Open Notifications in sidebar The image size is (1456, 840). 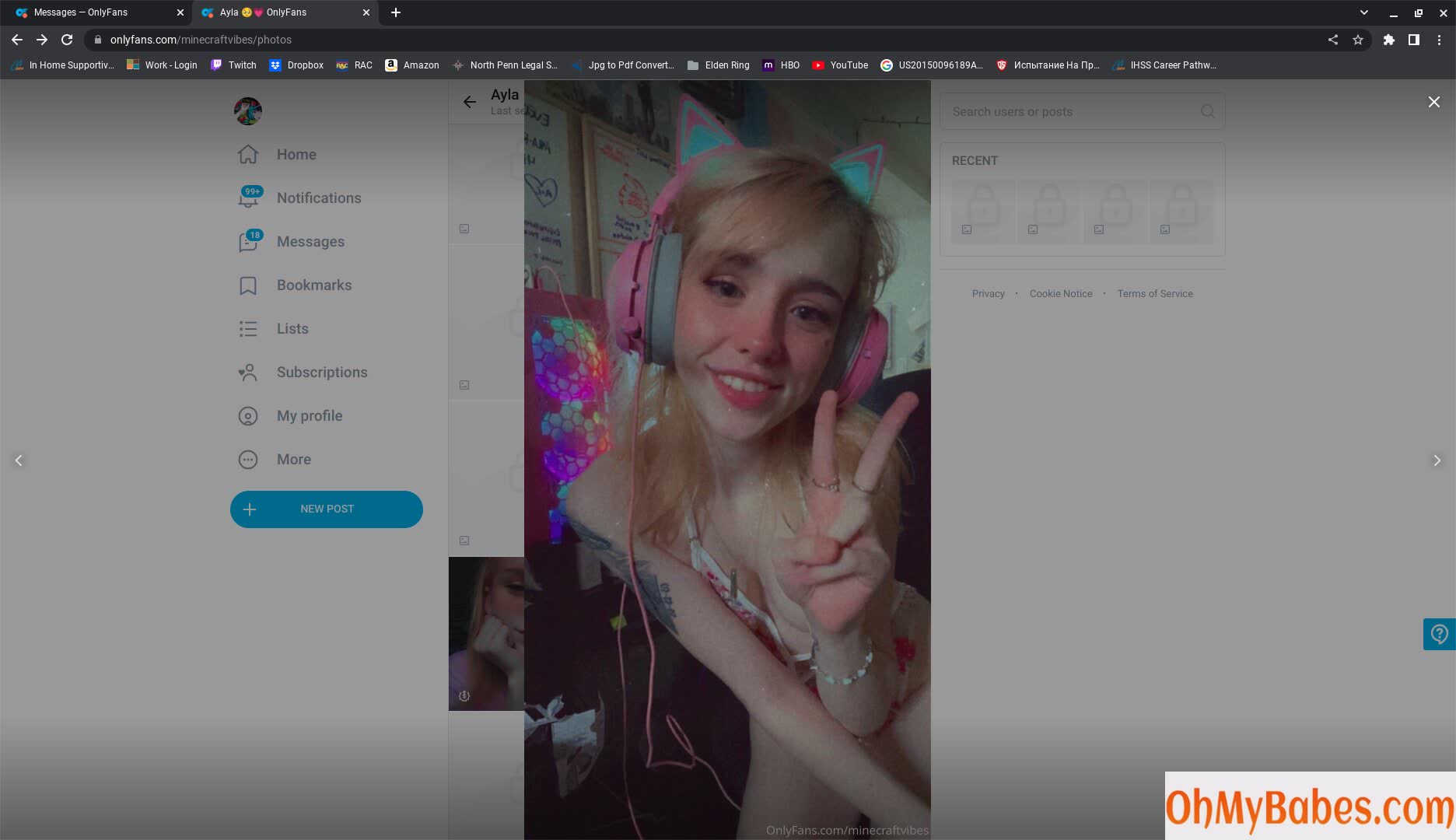[x=299, y=198]
